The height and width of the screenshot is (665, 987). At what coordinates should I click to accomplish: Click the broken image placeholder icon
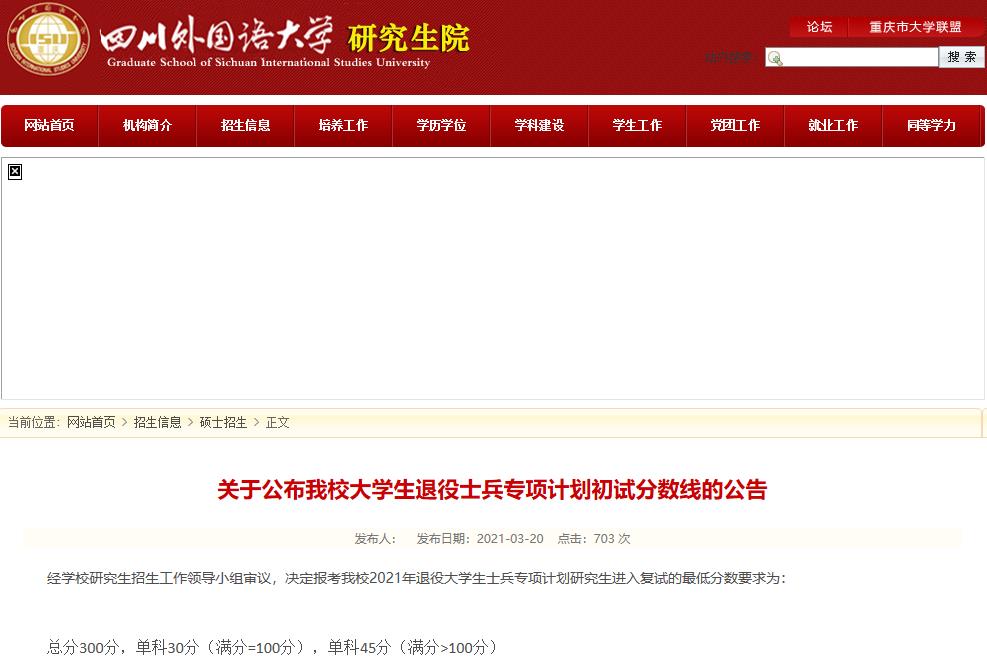[x=15, y=172]
